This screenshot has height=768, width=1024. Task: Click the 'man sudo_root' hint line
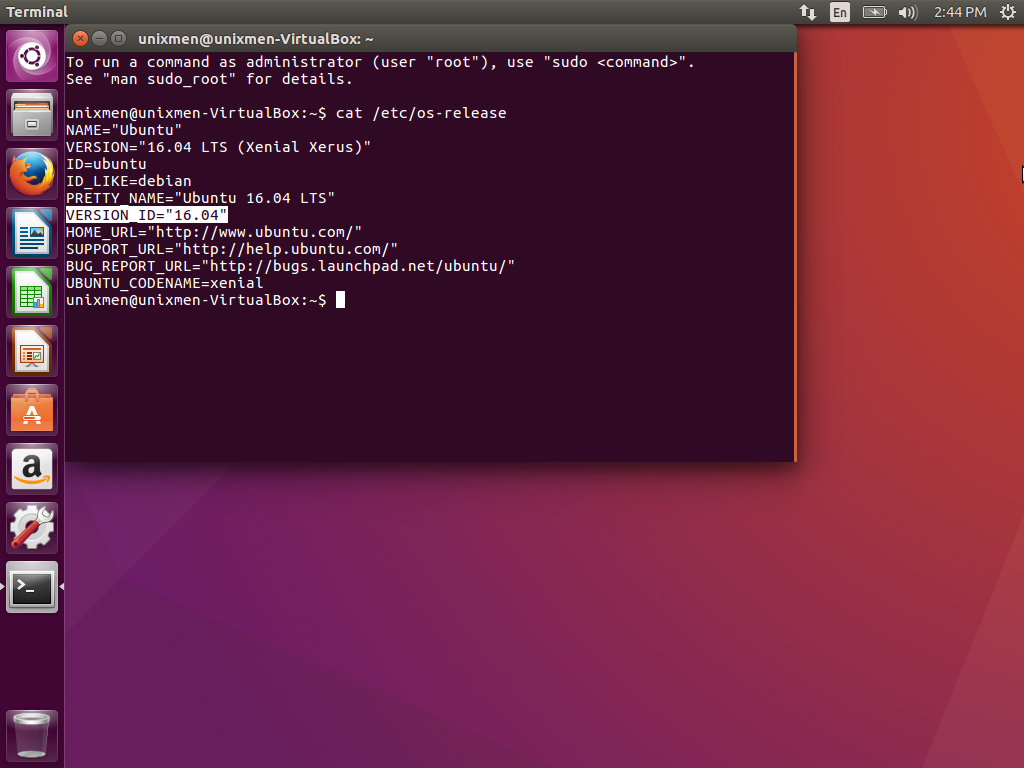[210, 79]
